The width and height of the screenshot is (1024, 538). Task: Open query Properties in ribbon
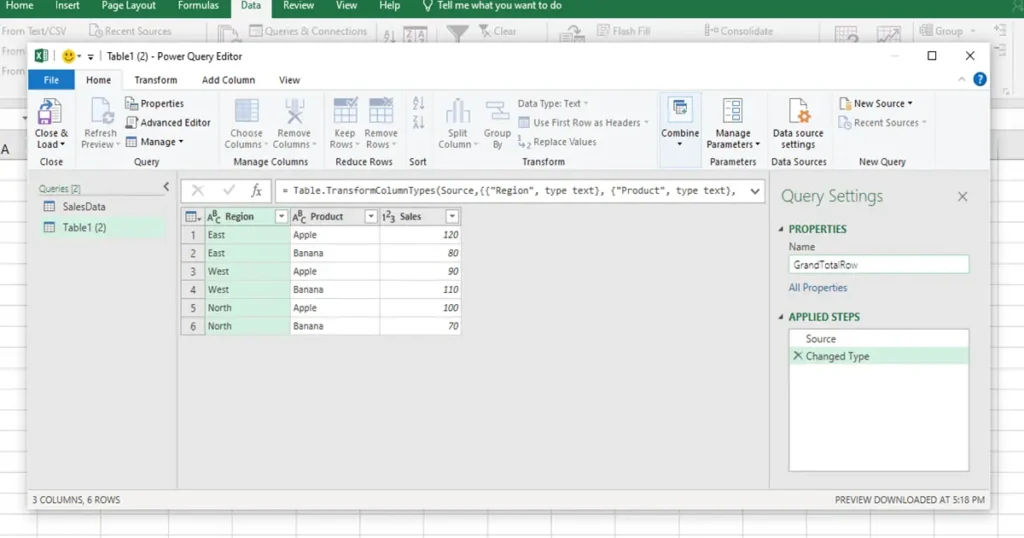click(x=155, y=103)
